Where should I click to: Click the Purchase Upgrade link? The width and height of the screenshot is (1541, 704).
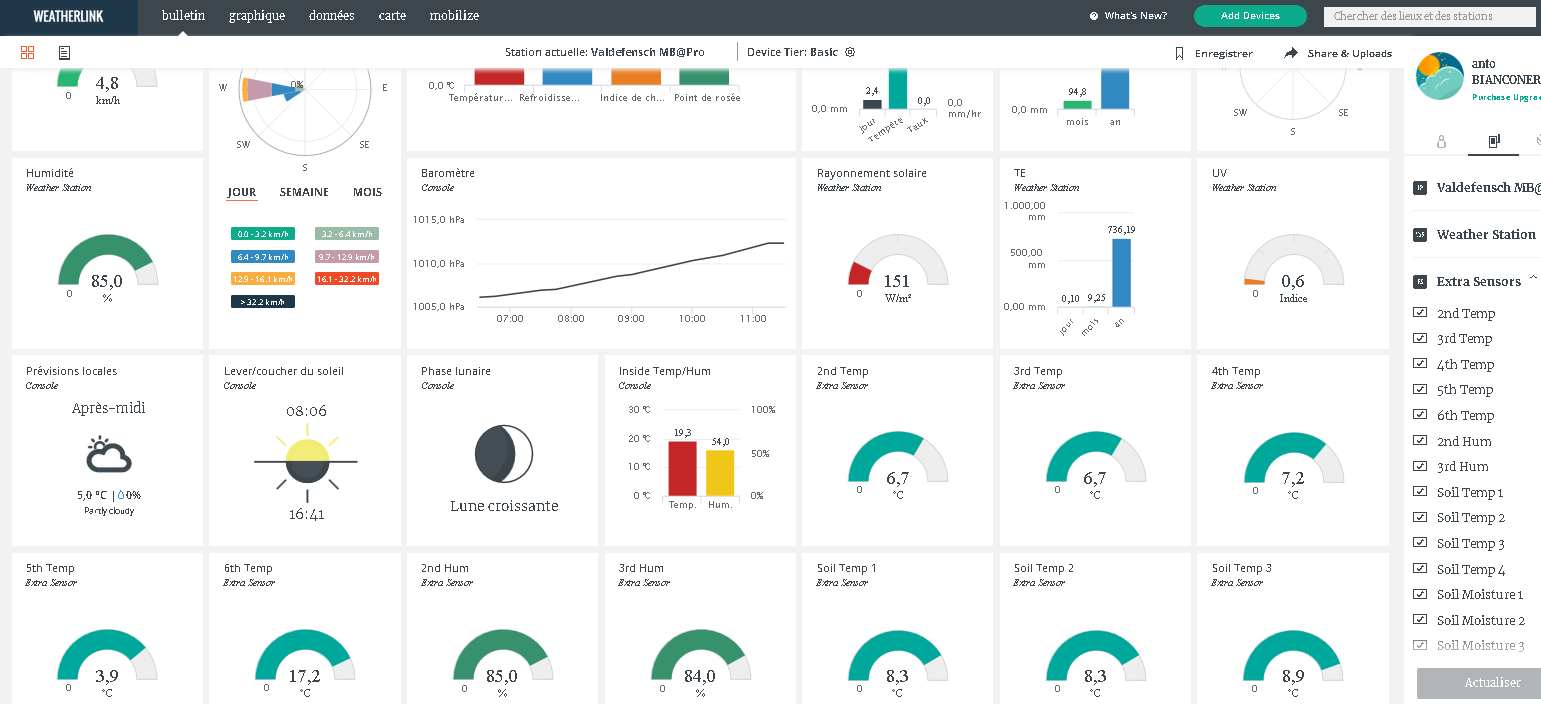[1507, 97]
